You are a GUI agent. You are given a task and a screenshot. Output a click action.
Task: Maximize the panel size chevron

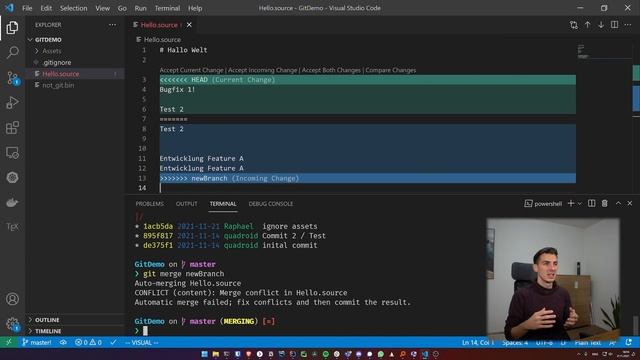click(x=618, y=203)
